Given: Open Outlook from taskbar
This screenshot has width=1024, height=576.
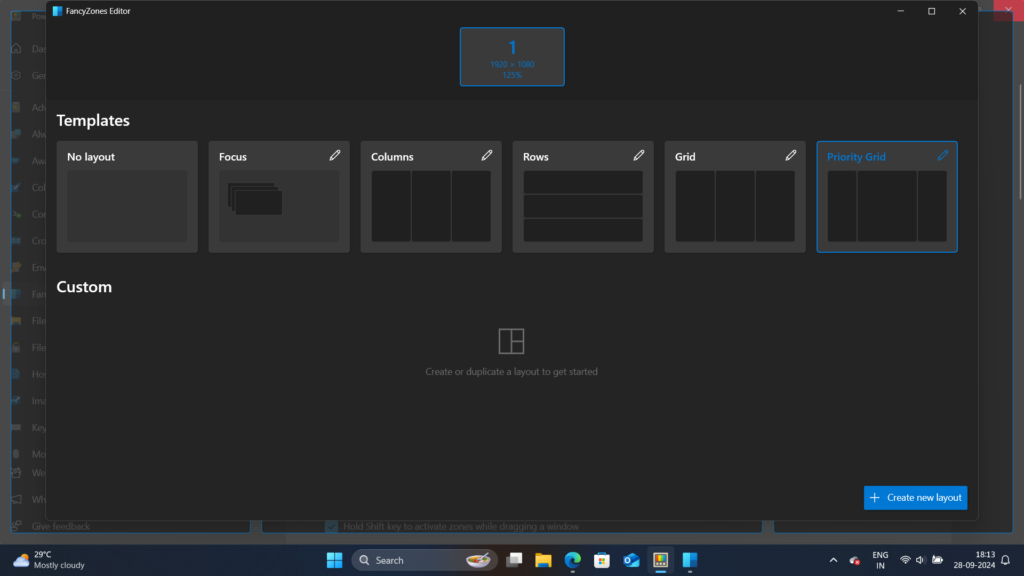Looking at the screenshot, I should coord(631,560).
